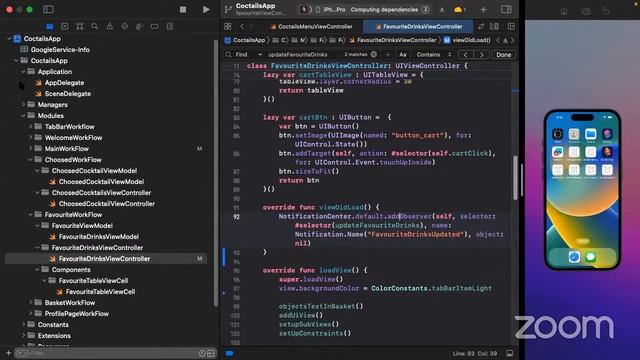
Task: Toggle source-control status filter icon
Action: (211, 353)
